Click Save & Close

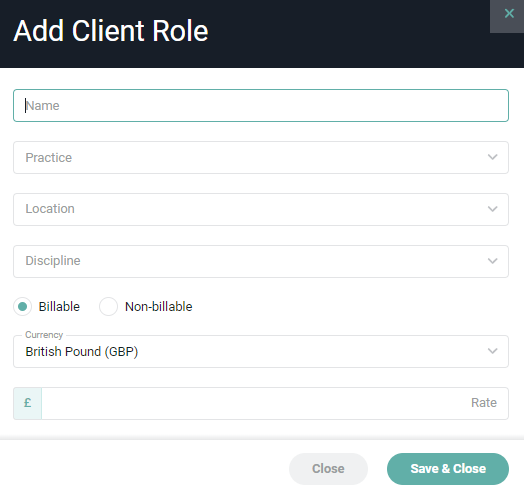448,469
